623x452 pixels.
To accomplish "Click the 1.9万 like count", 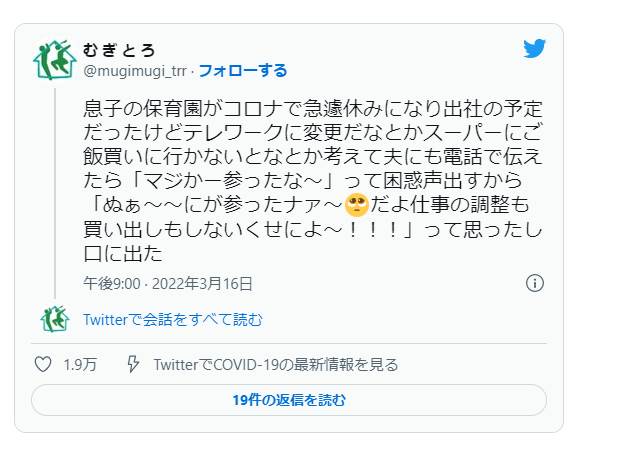I will click(x=80, y=365).
